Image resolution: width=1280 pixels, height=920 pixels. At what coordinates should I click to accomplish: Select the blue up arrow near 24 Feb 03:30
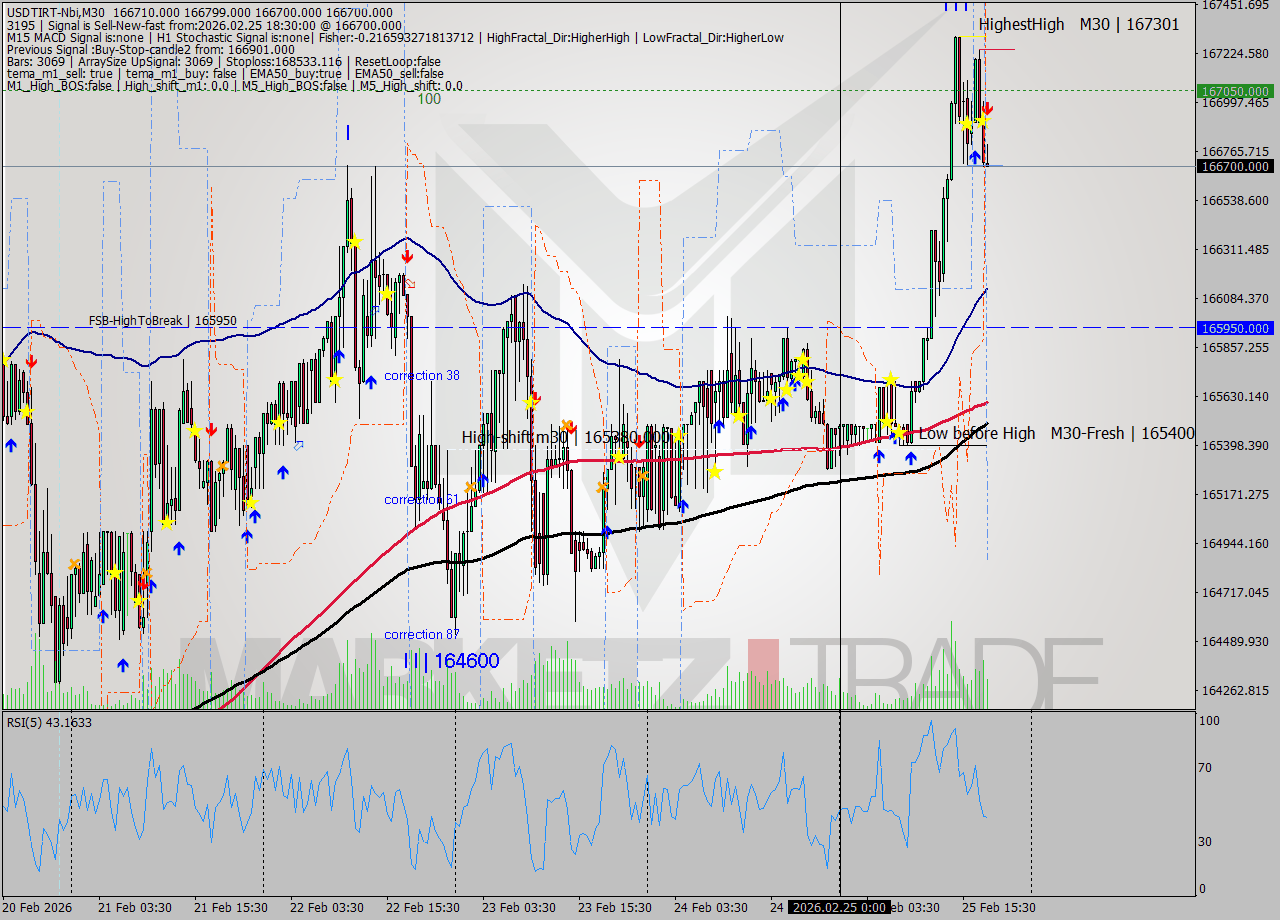tap(718, 425)
